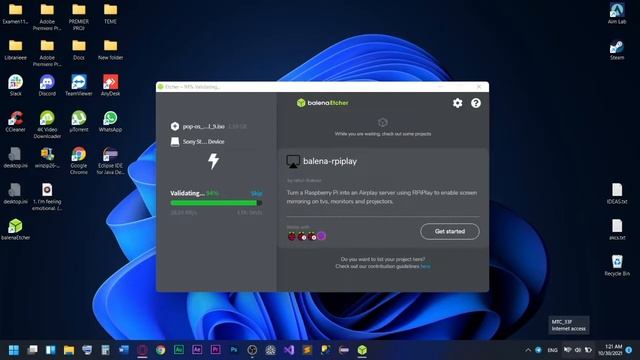Click the 'Validating...' status label
The height and width of the screenshot is (360, 640).
187,193
